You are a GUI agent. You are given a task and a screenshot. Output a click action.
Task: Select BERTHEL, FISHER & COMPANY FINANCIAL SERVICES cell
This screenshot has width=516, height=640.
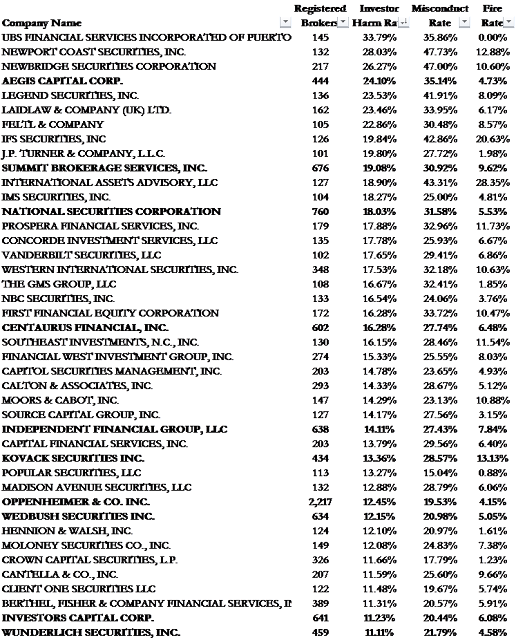click(x=147, y=604)
